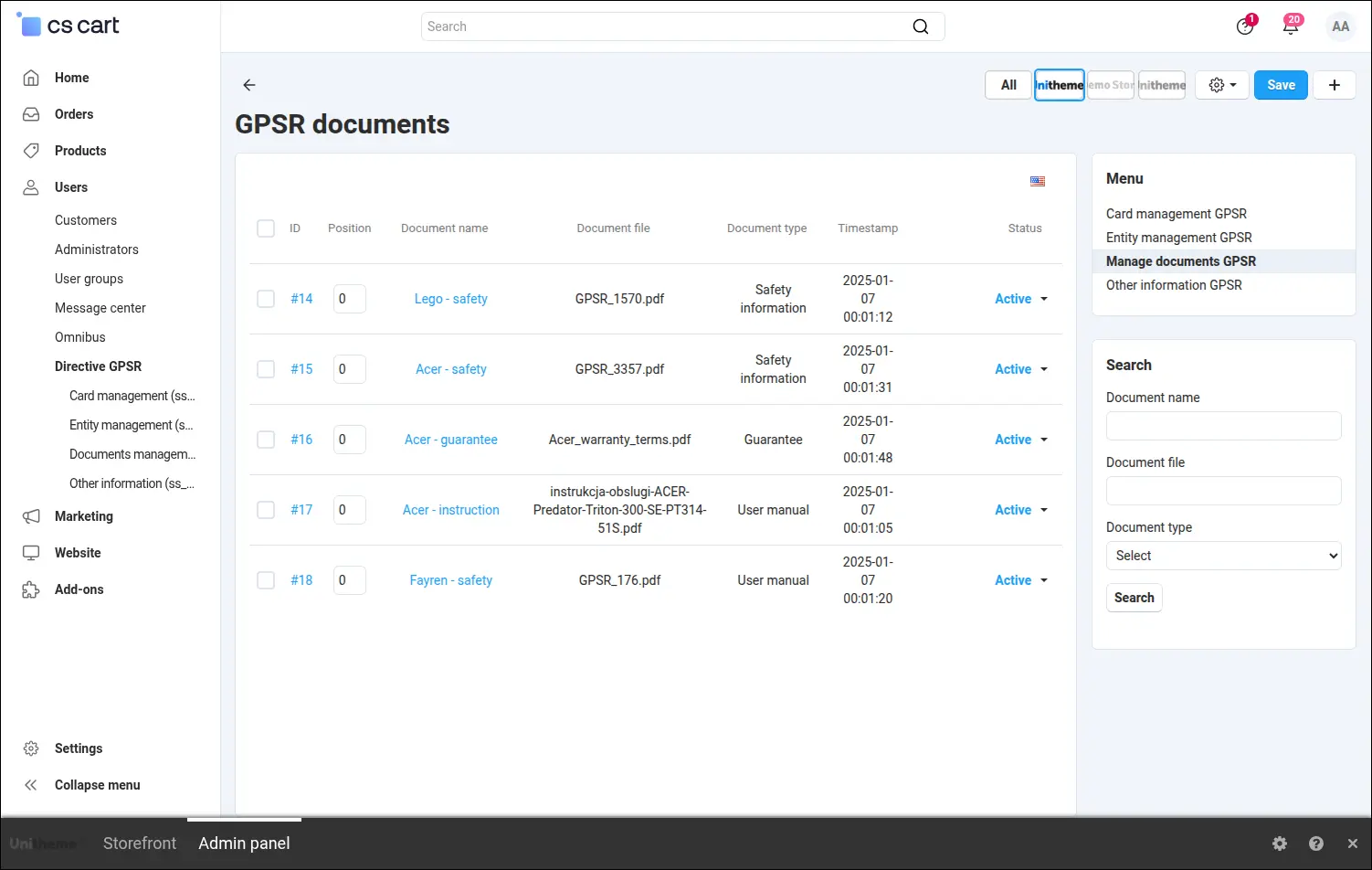Viewport: 1372px width, 870px height.
Task: Open Card management GPSR in Menu panel
Action: pyautogui.click(x=1177, y=214)
